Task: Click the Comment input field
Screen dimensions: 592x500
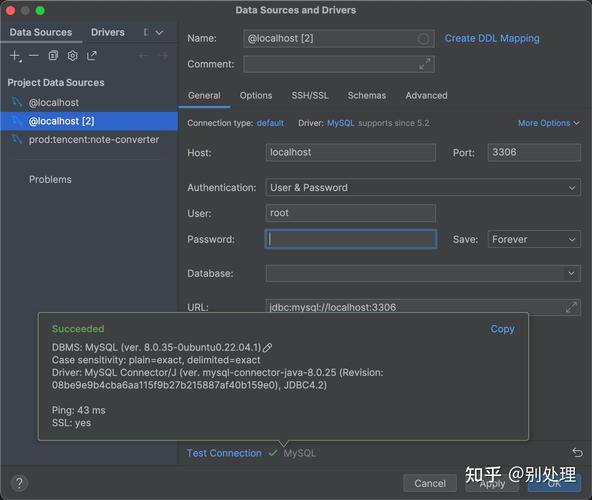Action: pyautogui.click(x=339, y=64)
